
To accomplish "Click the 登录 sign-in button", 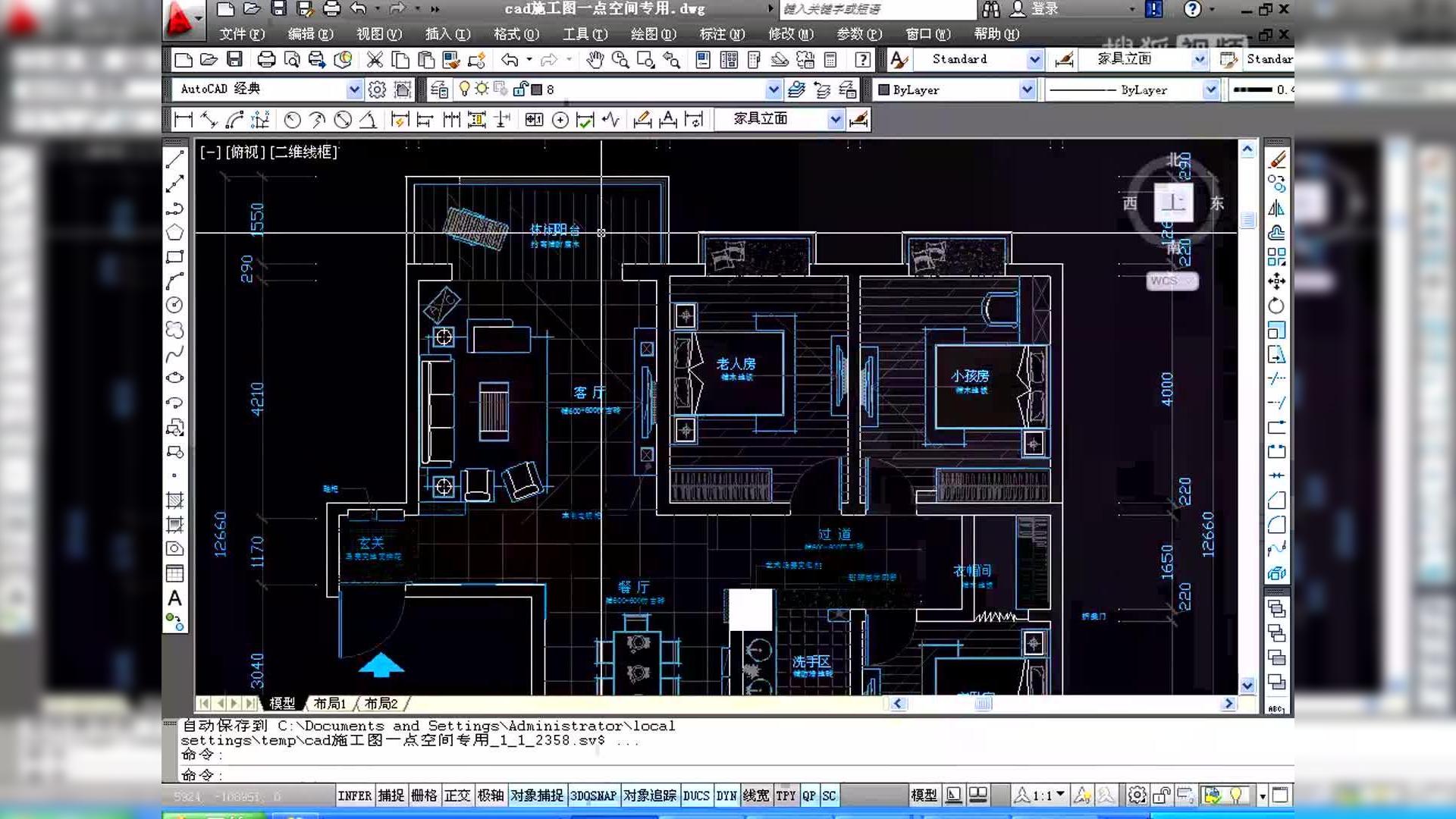I will (x=1044, y=9).
